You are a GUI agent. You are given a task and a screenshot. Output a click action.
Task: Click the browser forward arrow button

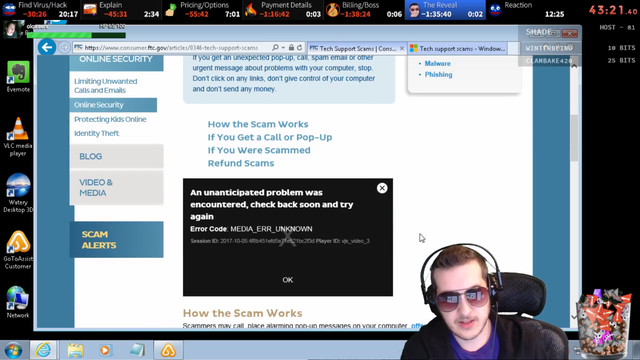64,48
